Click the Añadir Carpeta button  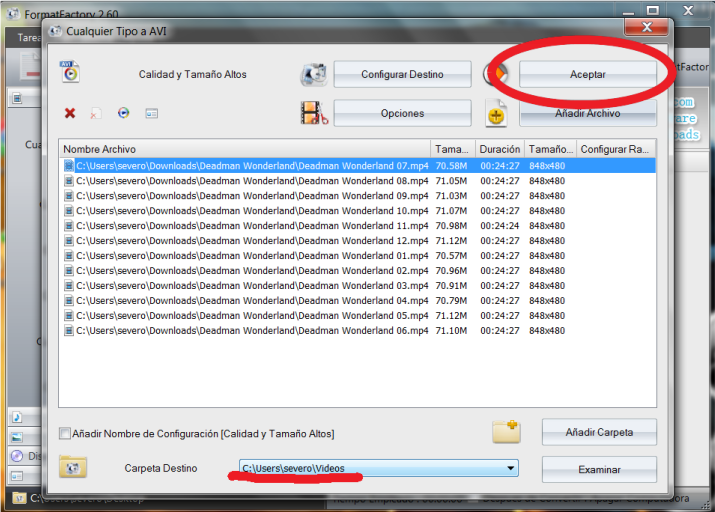click(x=599, y=432)
